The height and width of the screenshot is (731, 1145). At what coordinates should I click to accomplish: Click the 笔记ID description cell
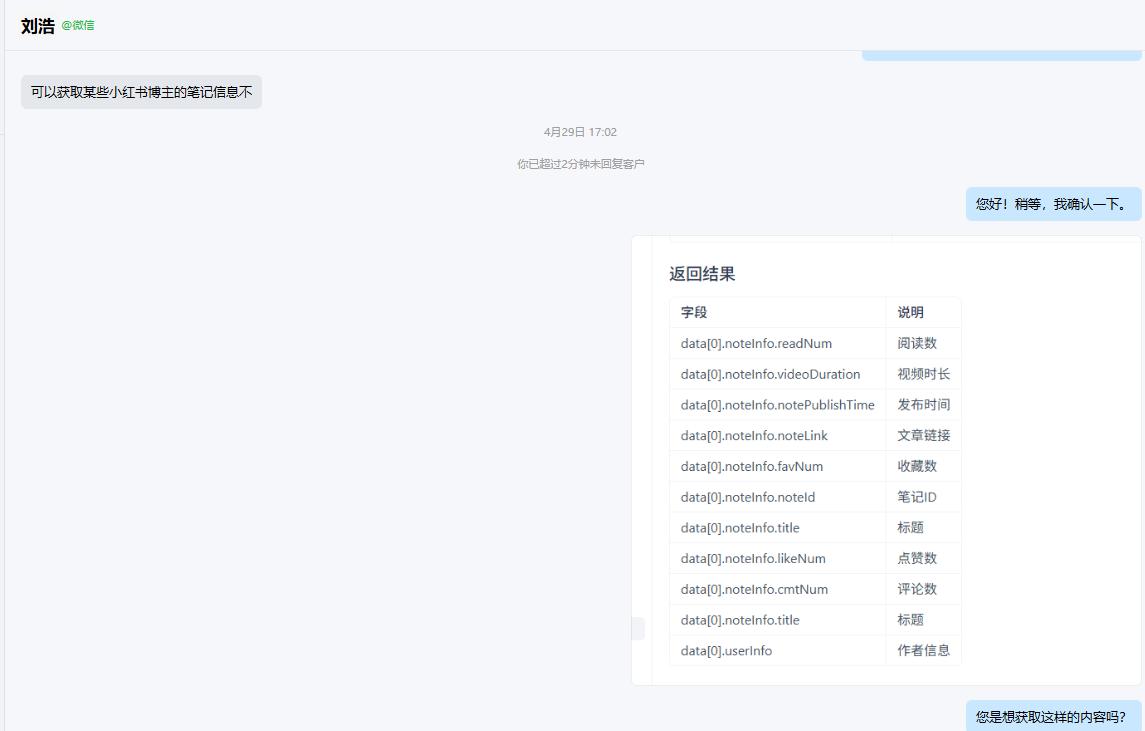tap(923, 497)
